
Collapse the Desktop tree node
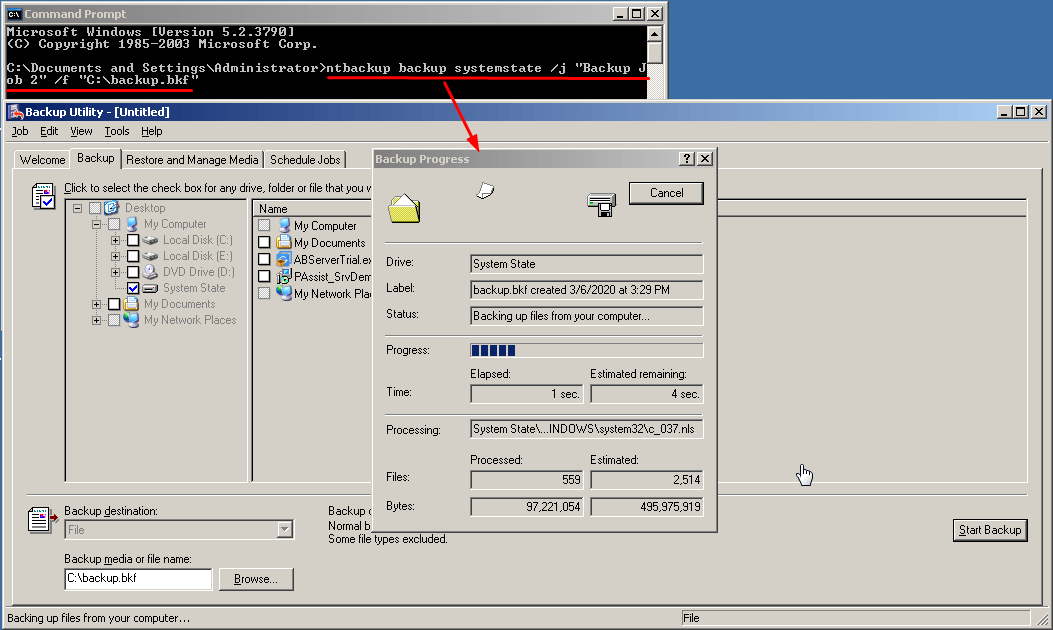78,208
